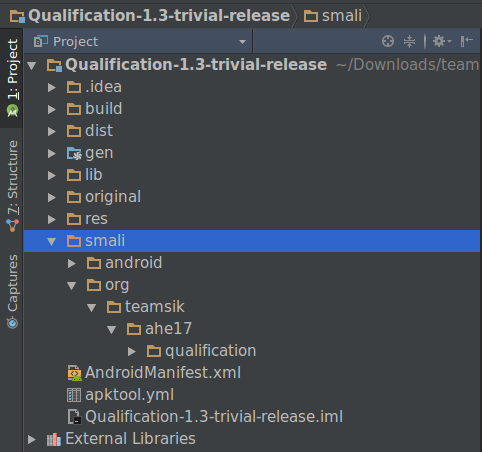Toggle the 1: Project side tab
Viewport: 482px width, 452px height.
pyautogui.click(x=12, y=78)
